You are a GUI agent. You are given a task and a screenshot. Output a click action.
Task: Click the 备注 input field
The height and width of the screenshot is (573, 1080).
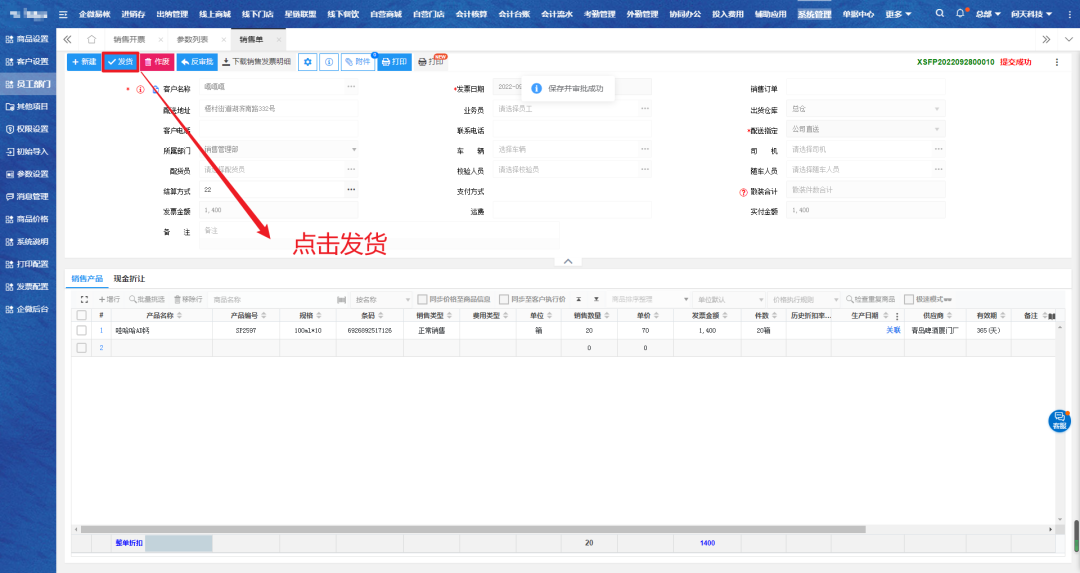pyautogui.click(x=380, y=231)
